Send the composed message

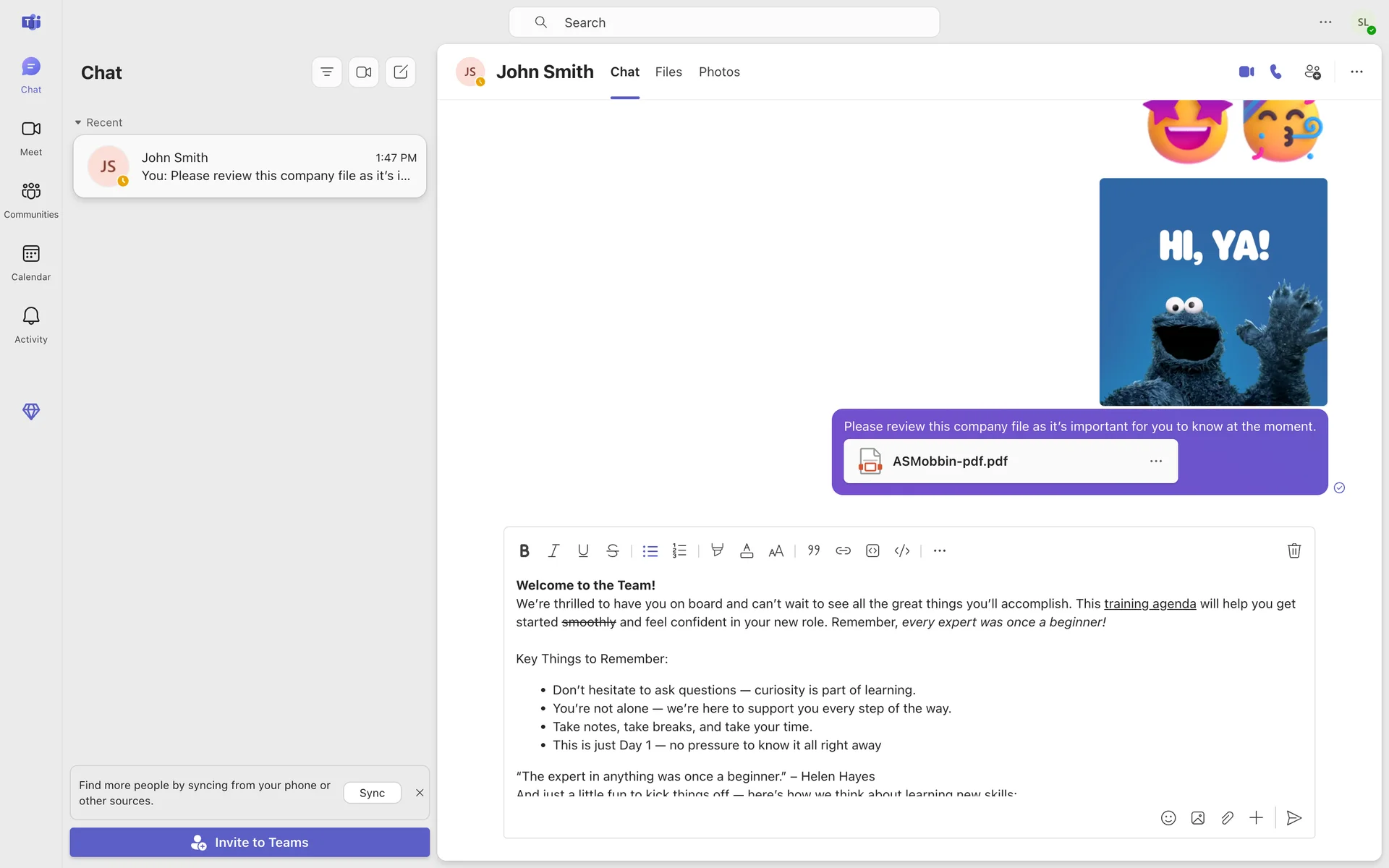coord(1294,818)
